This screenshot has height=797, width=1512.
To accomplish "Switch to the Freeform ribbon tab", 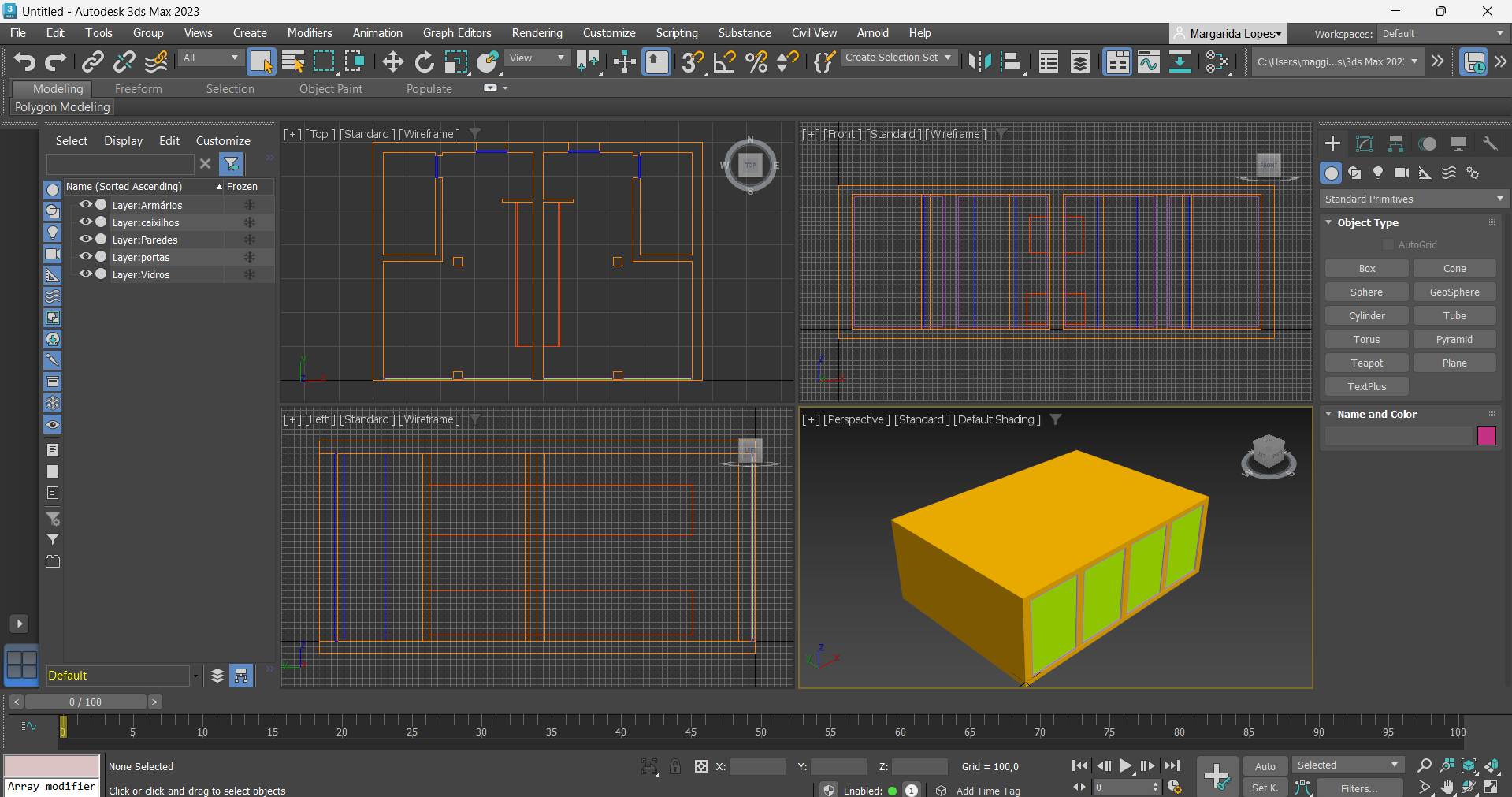I will [138, 89].
